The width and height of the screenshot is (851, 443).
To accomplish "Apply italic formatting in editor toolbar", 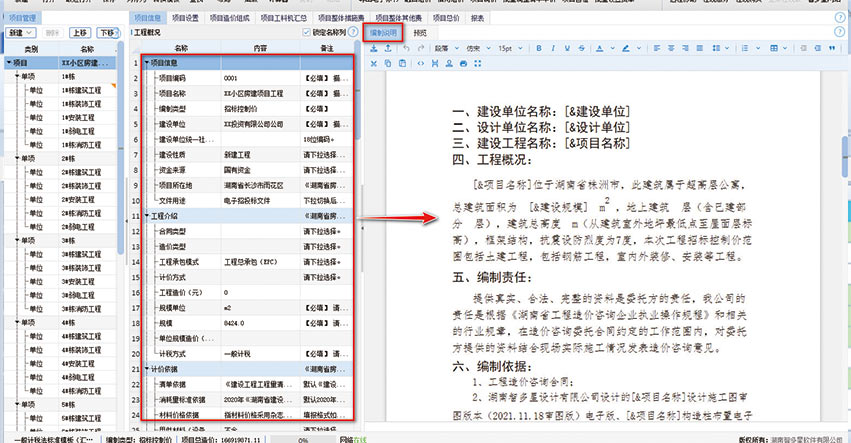I will coord(553,48).
